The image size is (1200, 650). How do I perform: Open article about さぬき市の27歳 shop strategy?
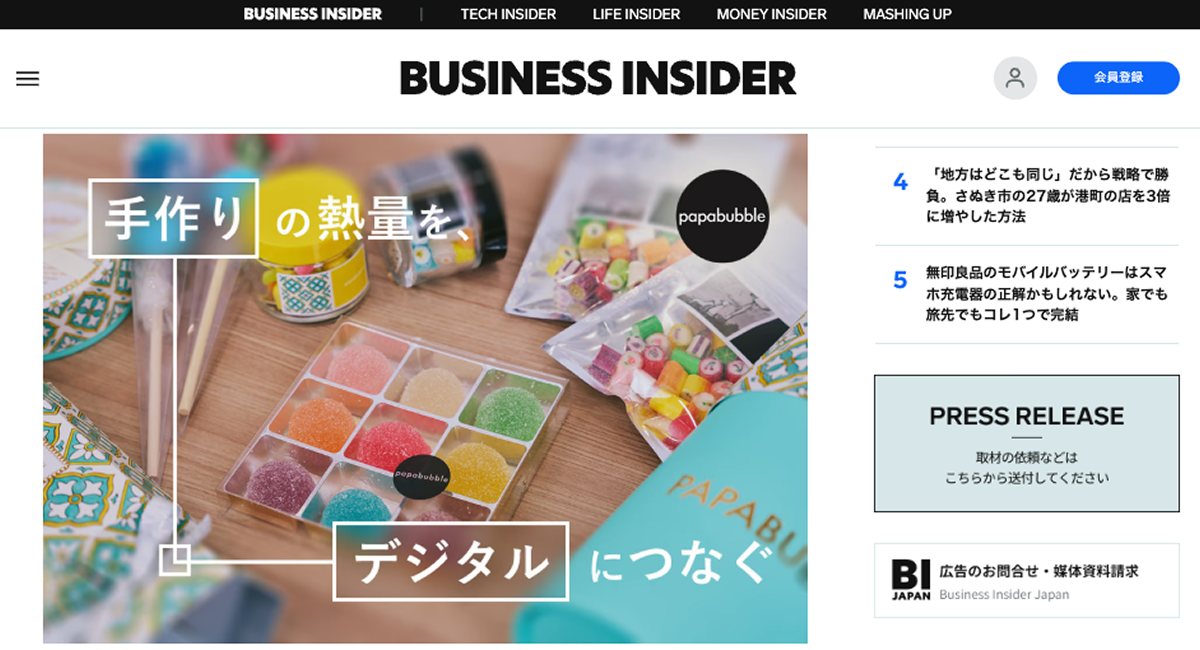click(1048, 196)
